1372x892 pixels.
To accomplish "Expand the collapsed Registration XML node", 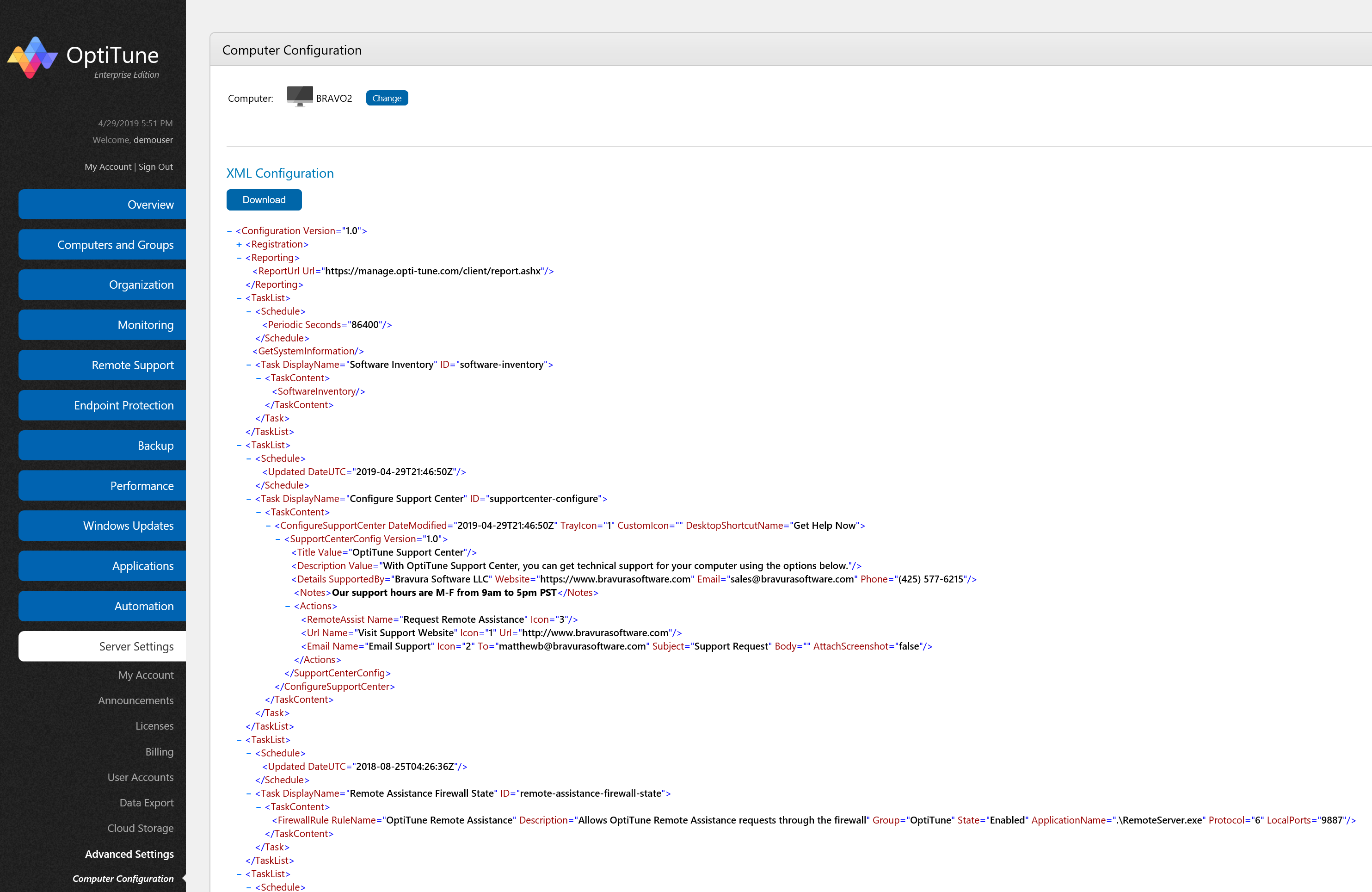I will [239, 244].
